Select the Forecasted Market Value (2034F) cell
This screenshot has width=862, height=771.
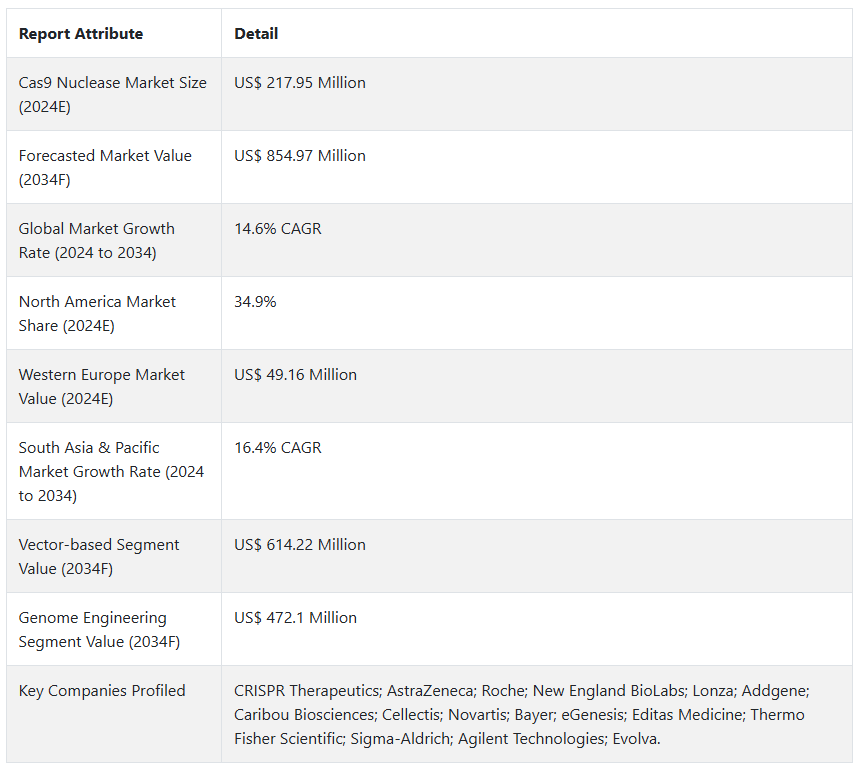(105, 167)
